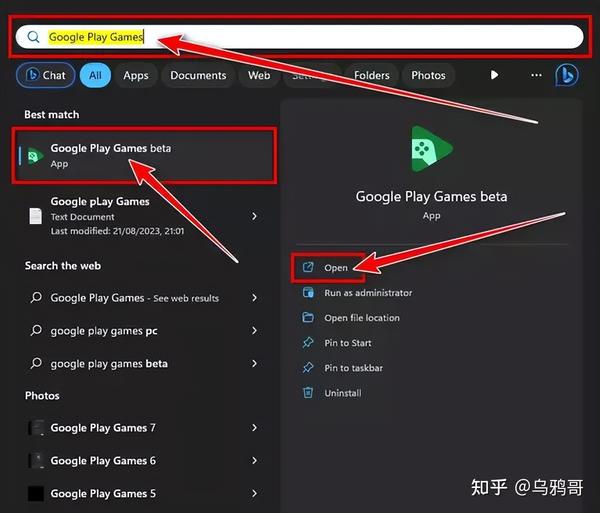The height and width of the screenshot is (513, 600).
Task: Click thumbnail of Google Play Games 6
Action: (36, 461)
